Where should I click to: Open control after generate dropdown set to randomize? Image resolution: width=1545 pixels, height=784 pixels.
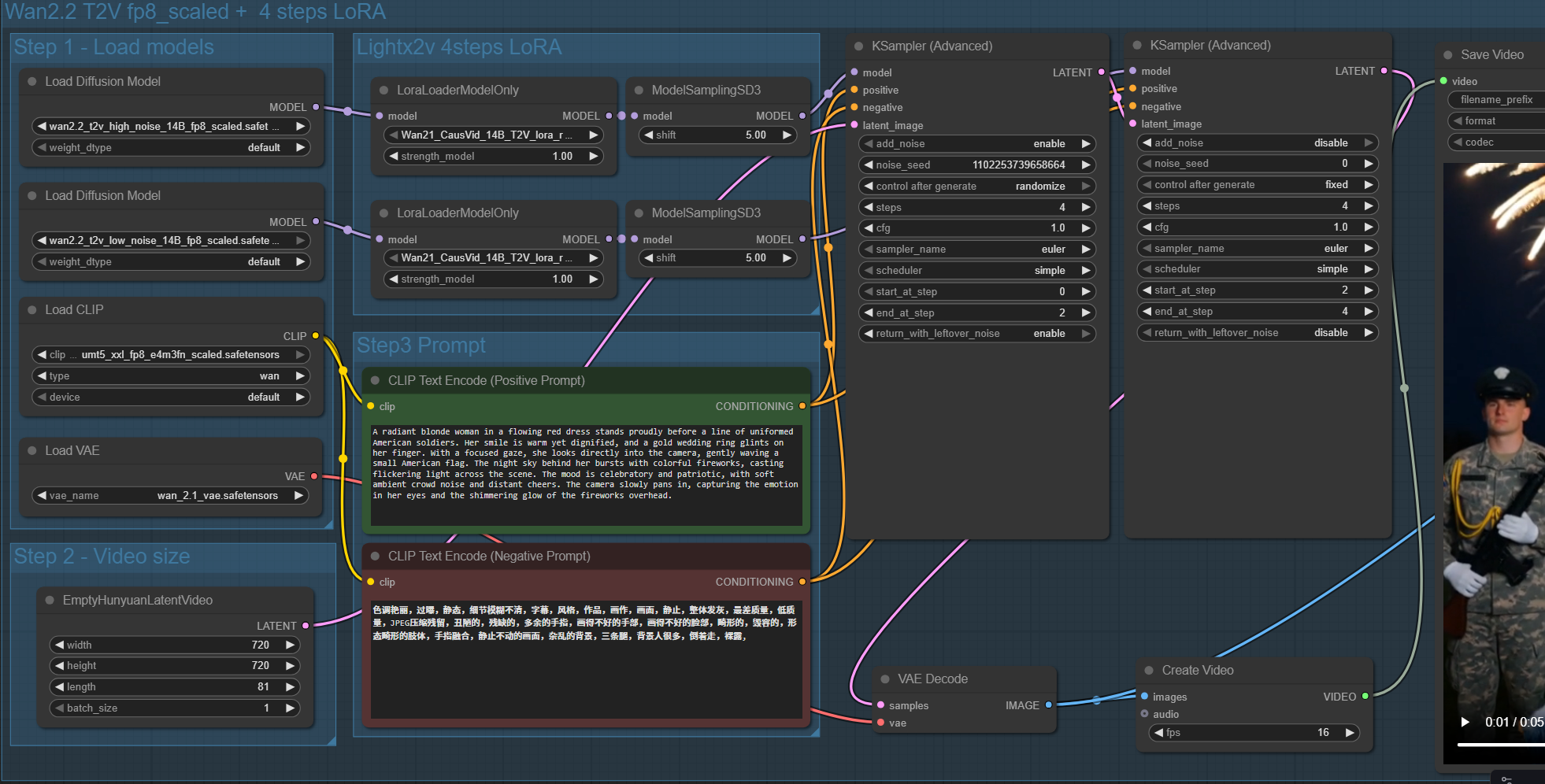coord(976,187)
